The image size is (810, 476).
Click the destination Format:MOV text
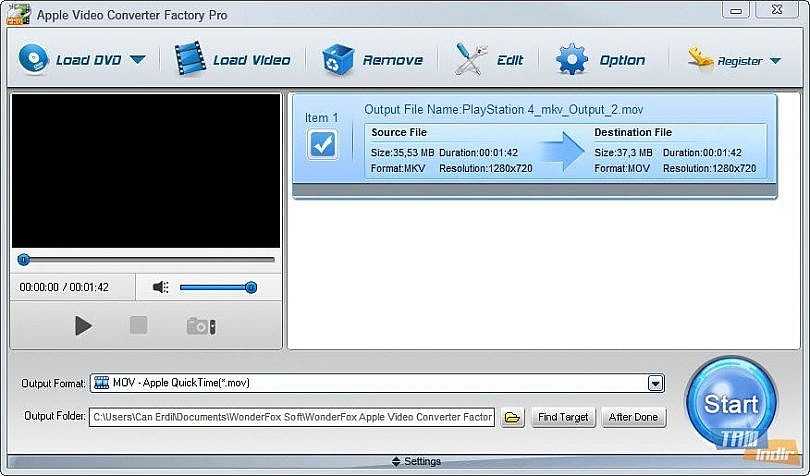[622, 168]
